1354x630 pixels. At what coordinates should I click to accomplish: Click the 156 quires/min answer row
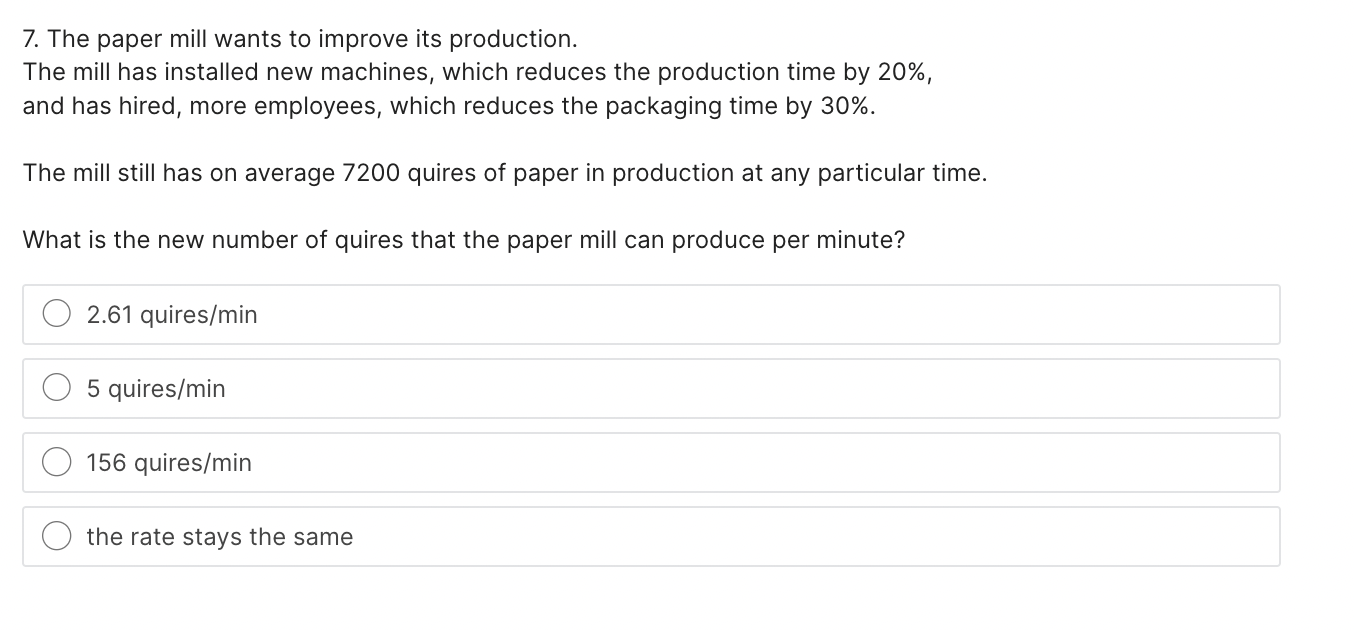pyautogui.click(x=650, y=461)
